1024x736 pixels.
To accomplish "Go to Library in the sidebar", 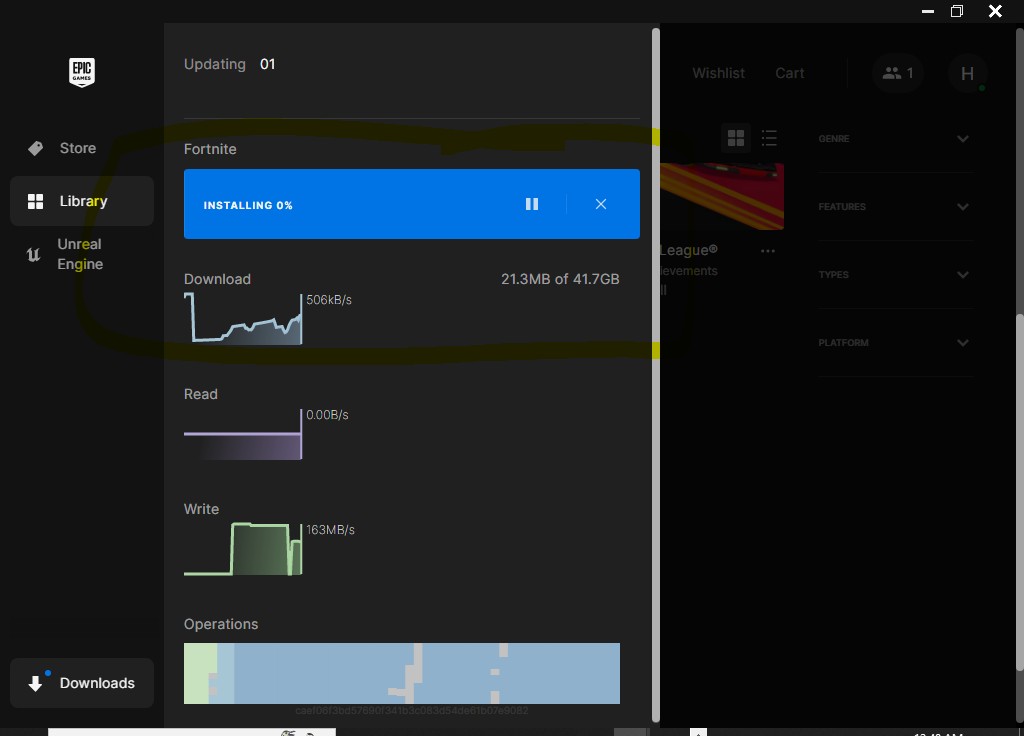I will coord(82,201).
